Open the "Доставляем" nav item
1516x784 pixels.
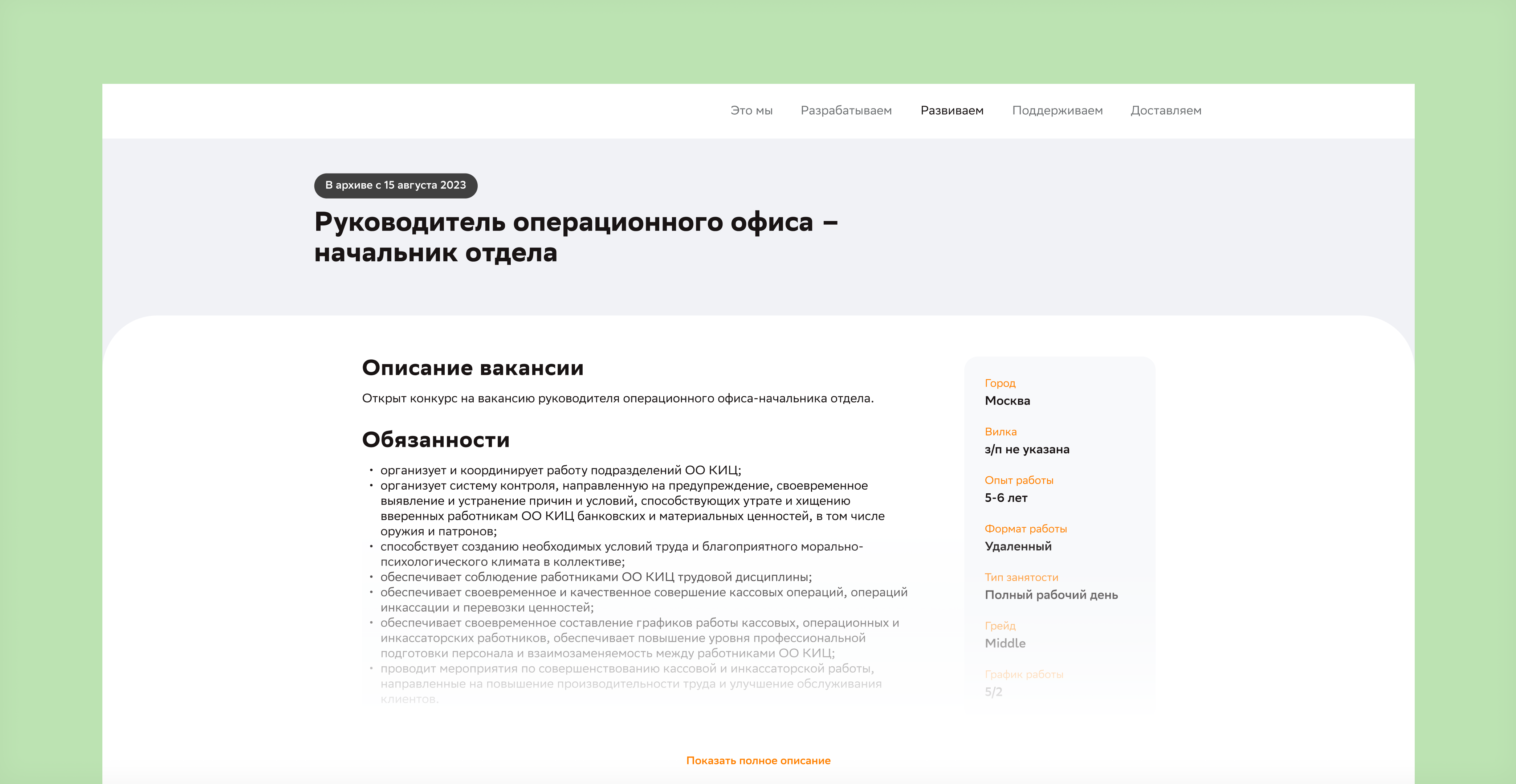[x=1166, y=111]
